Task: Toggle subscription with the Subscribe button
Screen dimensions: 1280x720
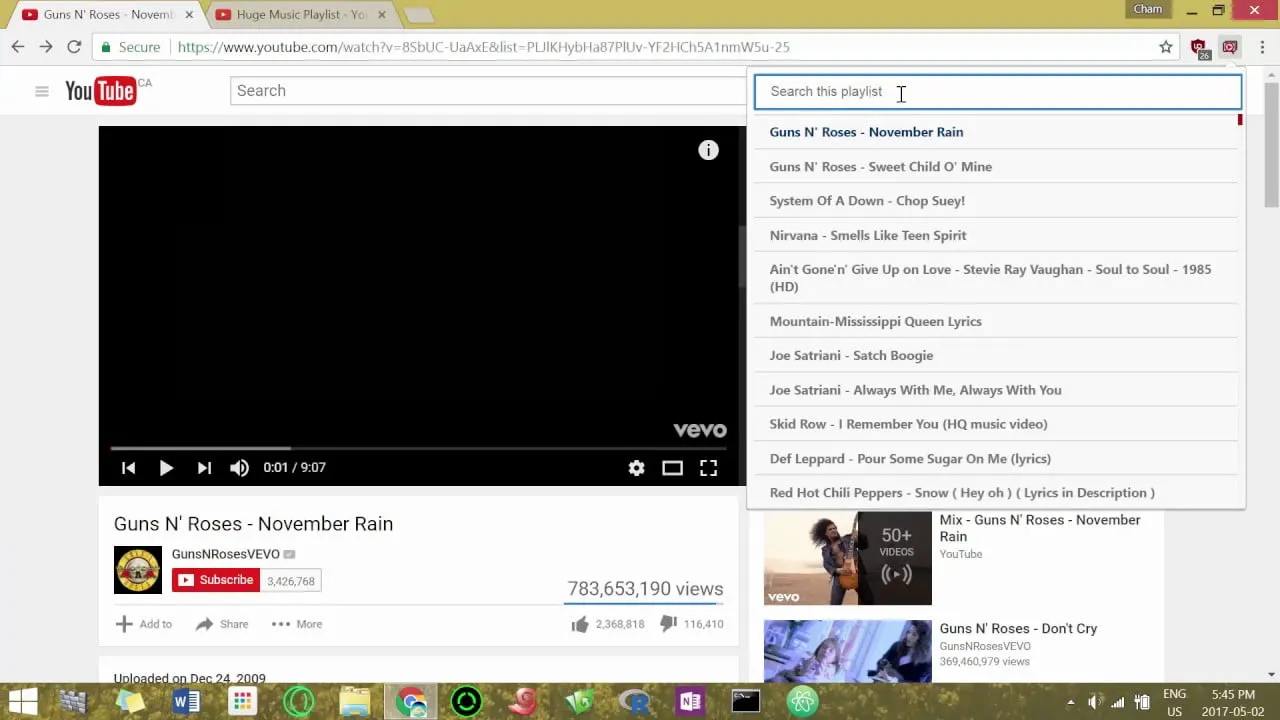Action: tap(215, 580)
